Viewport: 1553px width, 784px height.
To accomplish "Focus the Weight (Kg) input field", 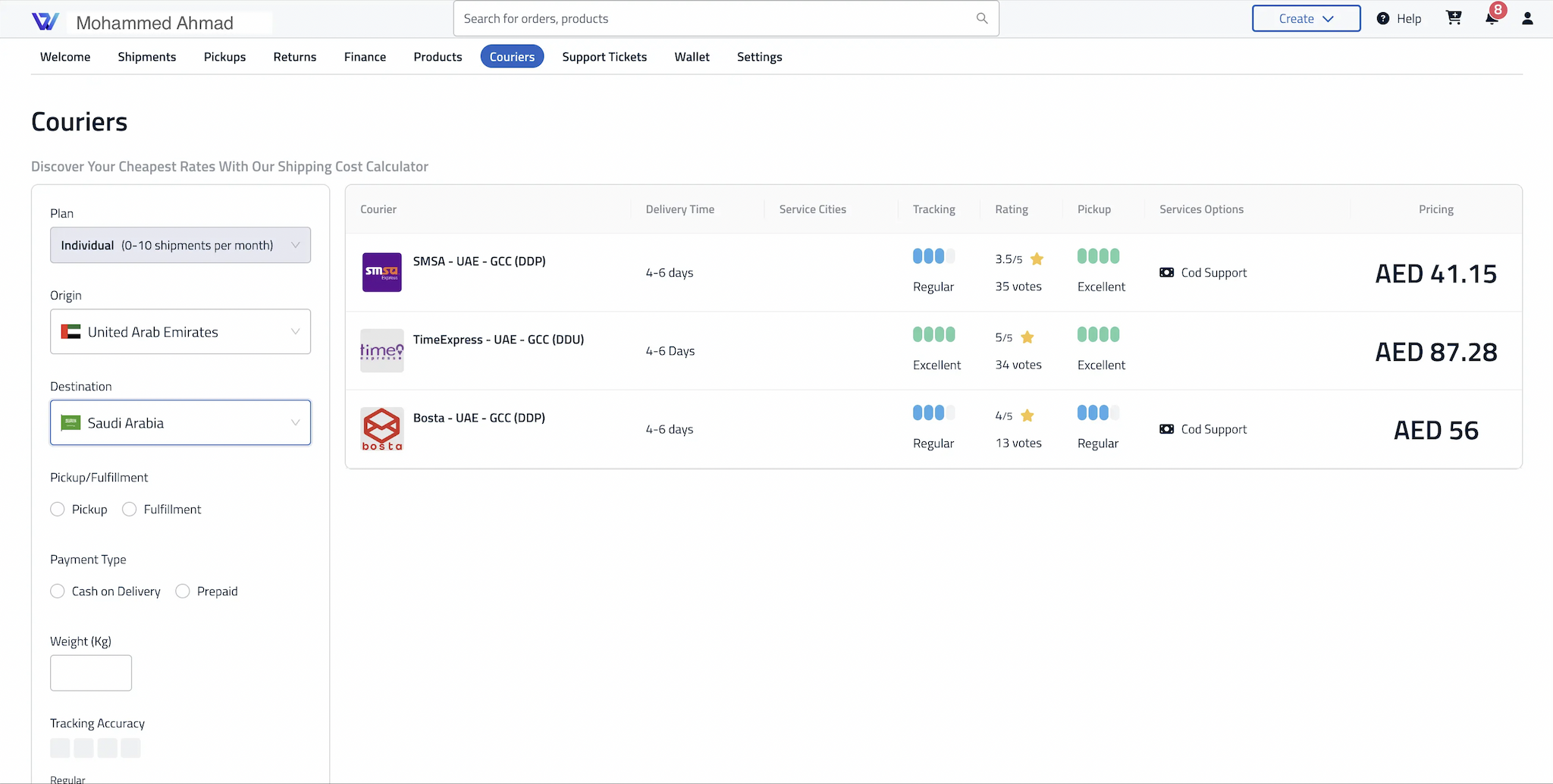I will coord(91,673).
